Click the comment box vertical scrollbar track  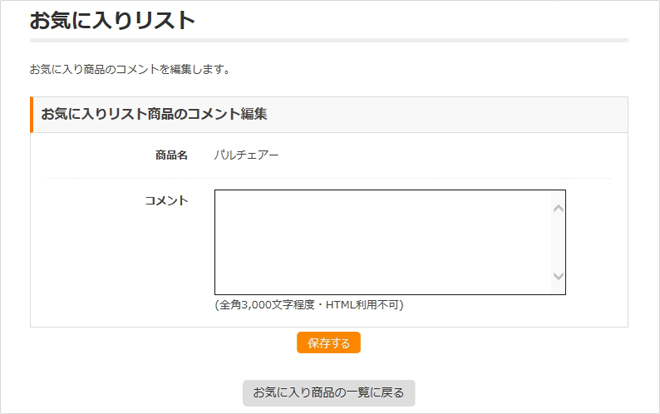pos(558,242)
